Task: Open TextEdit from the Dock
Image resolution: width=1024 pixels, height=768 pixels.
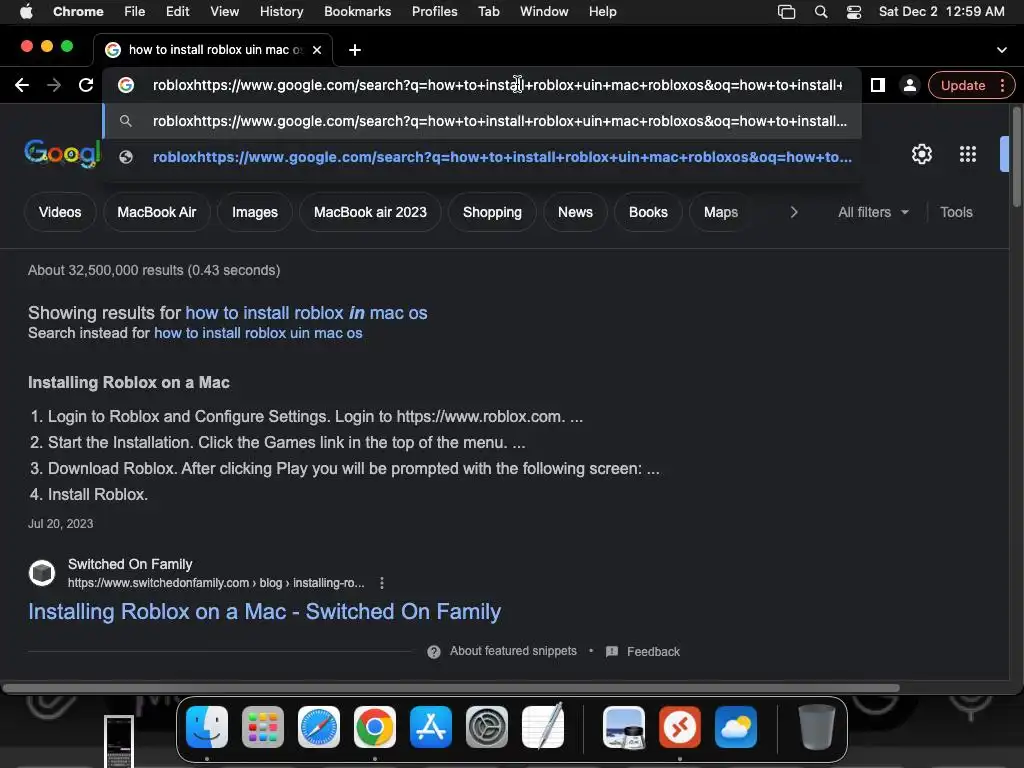Action: (x=543, y=726)
